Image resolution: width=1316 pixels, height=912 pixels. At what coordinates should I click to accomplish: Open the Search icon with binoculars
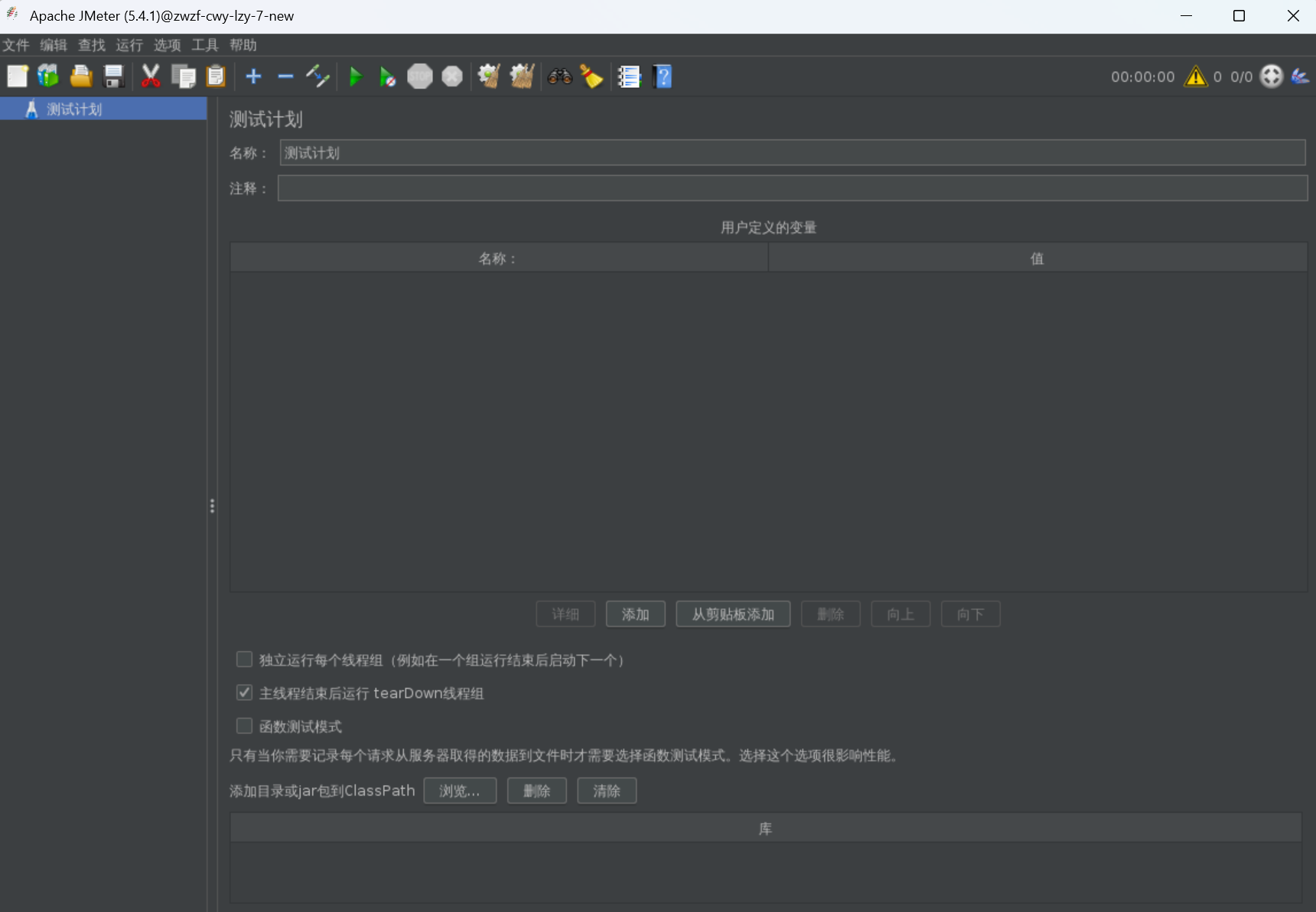point(560,77)
